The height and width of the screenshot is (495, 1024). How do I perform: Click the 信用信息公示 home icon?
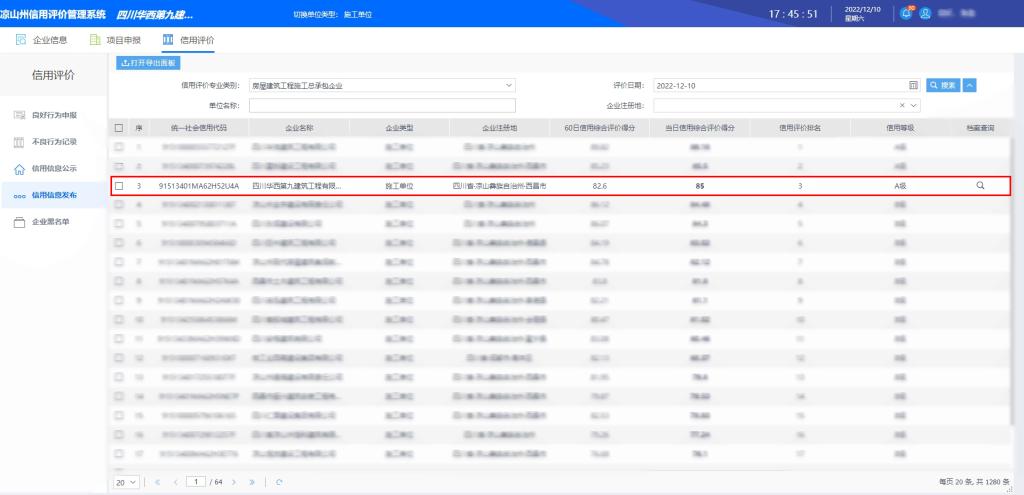[20, 168]
